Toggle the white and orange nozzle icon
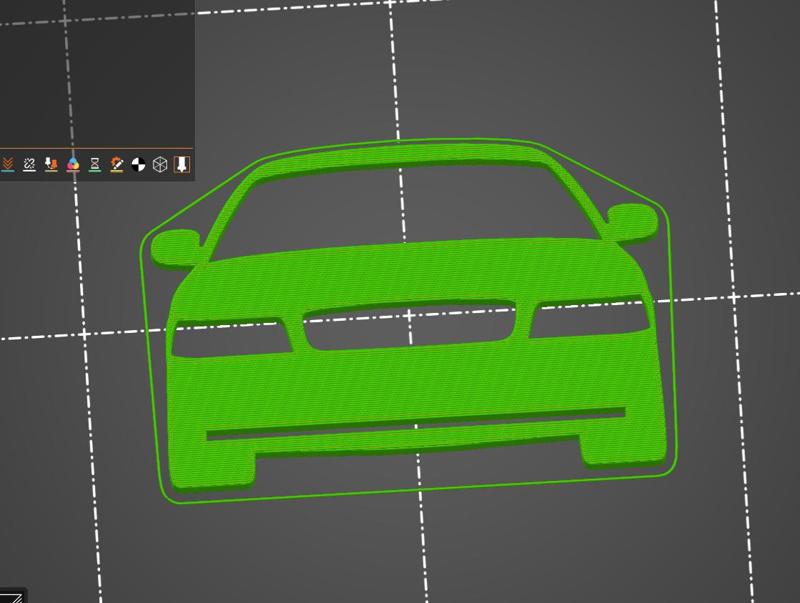Viewport: 800px width, 603px height. [51, 164]
